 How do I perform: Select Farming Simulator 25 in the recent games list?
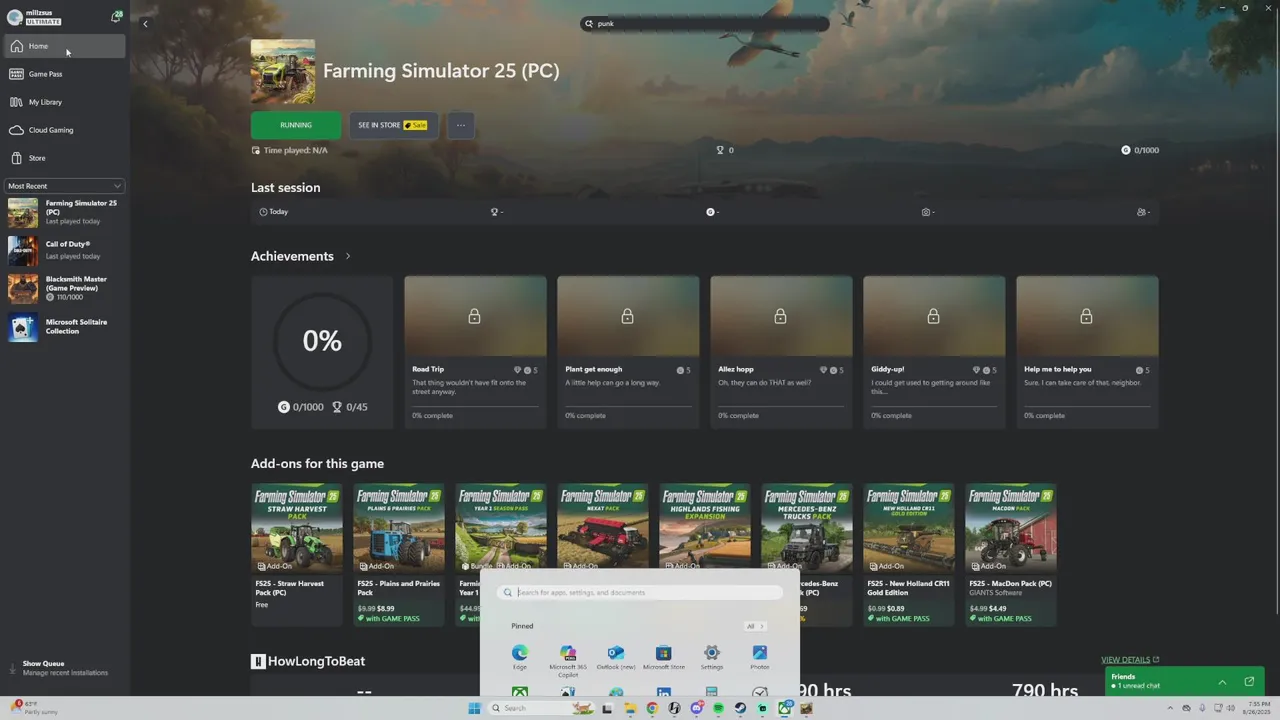coord(65,212)
